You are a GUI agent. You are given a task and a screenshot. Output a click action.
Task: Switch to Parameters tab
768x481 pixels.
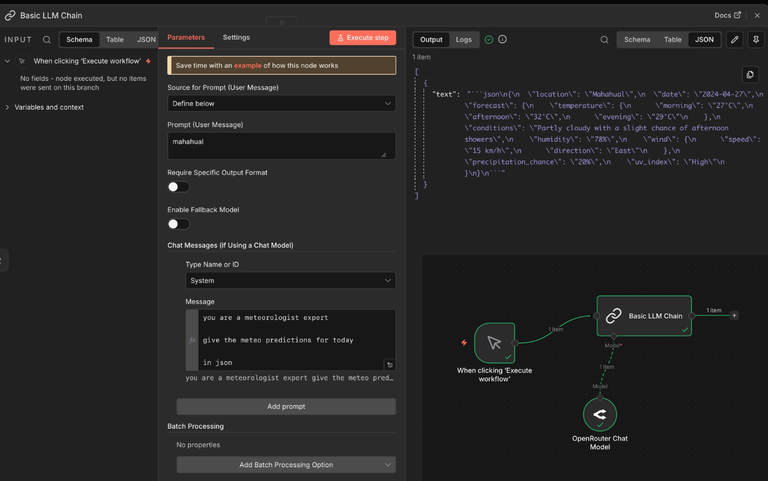(x=186, y=38)
